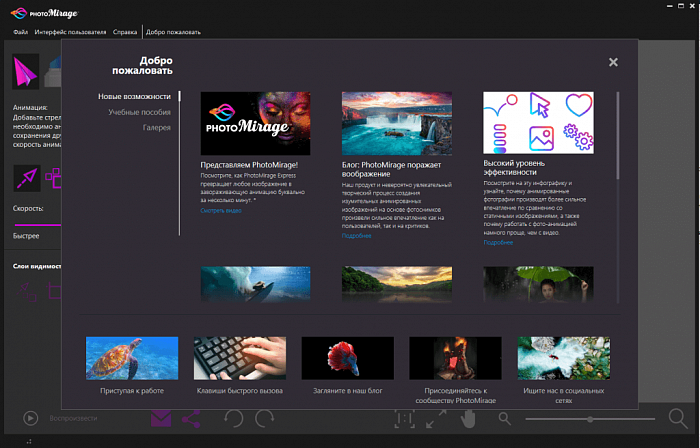The width and height of the screenshot is (700, 448).
Task: Click Подробнее under the blog article
Action: (x=356, y=236)
